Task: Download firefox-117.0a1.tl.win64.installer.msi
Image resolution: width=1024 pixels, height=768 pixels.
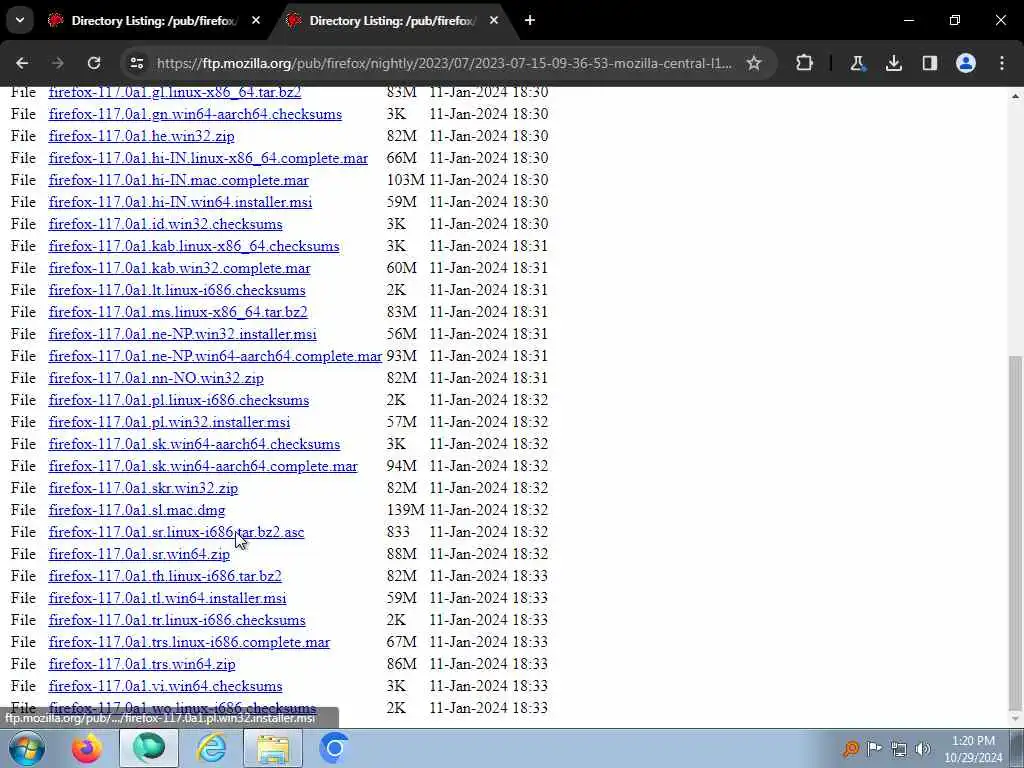Action: click(168, 598)
